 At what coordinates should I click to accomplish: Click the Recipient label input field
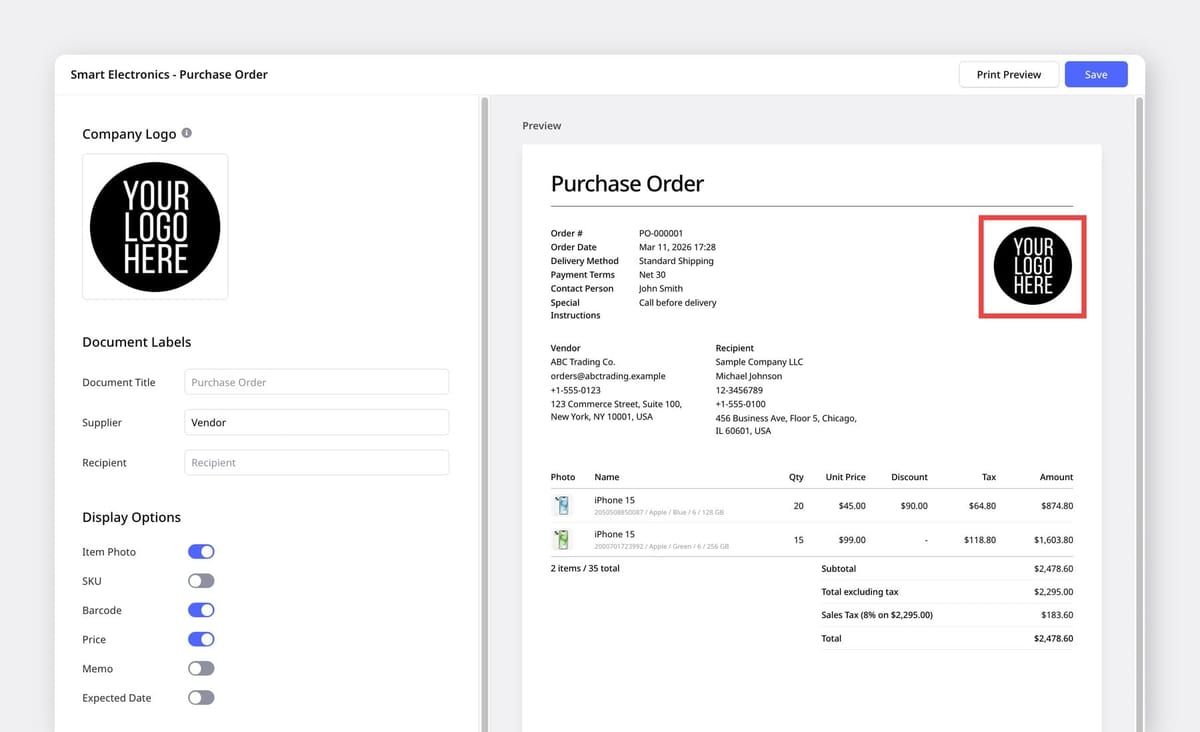316,462
